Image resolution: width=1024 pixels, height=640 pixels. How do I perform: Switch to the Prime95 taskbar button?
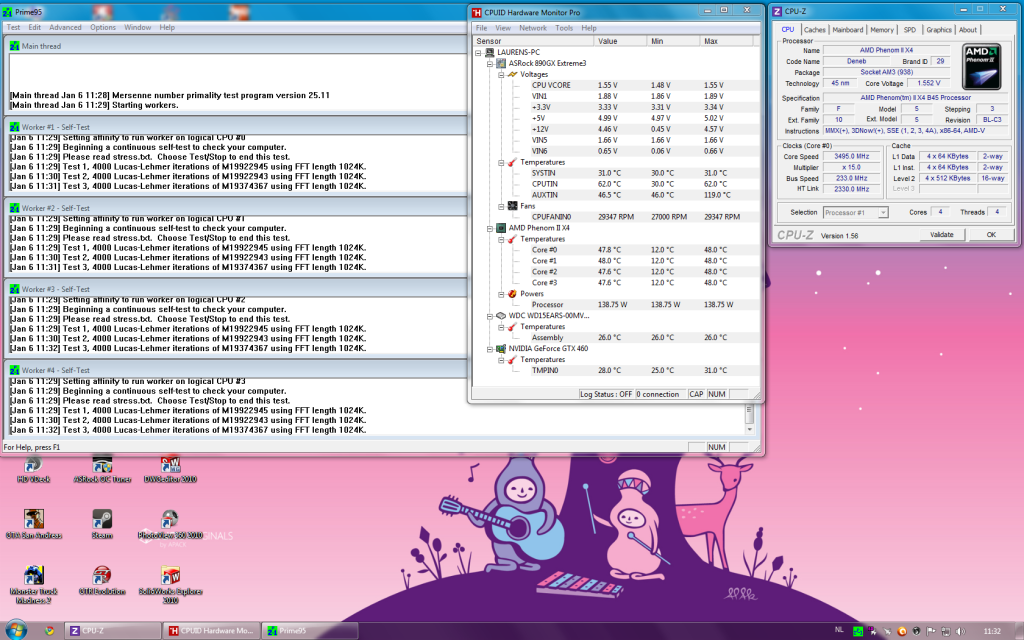click(x=310, y=631)
